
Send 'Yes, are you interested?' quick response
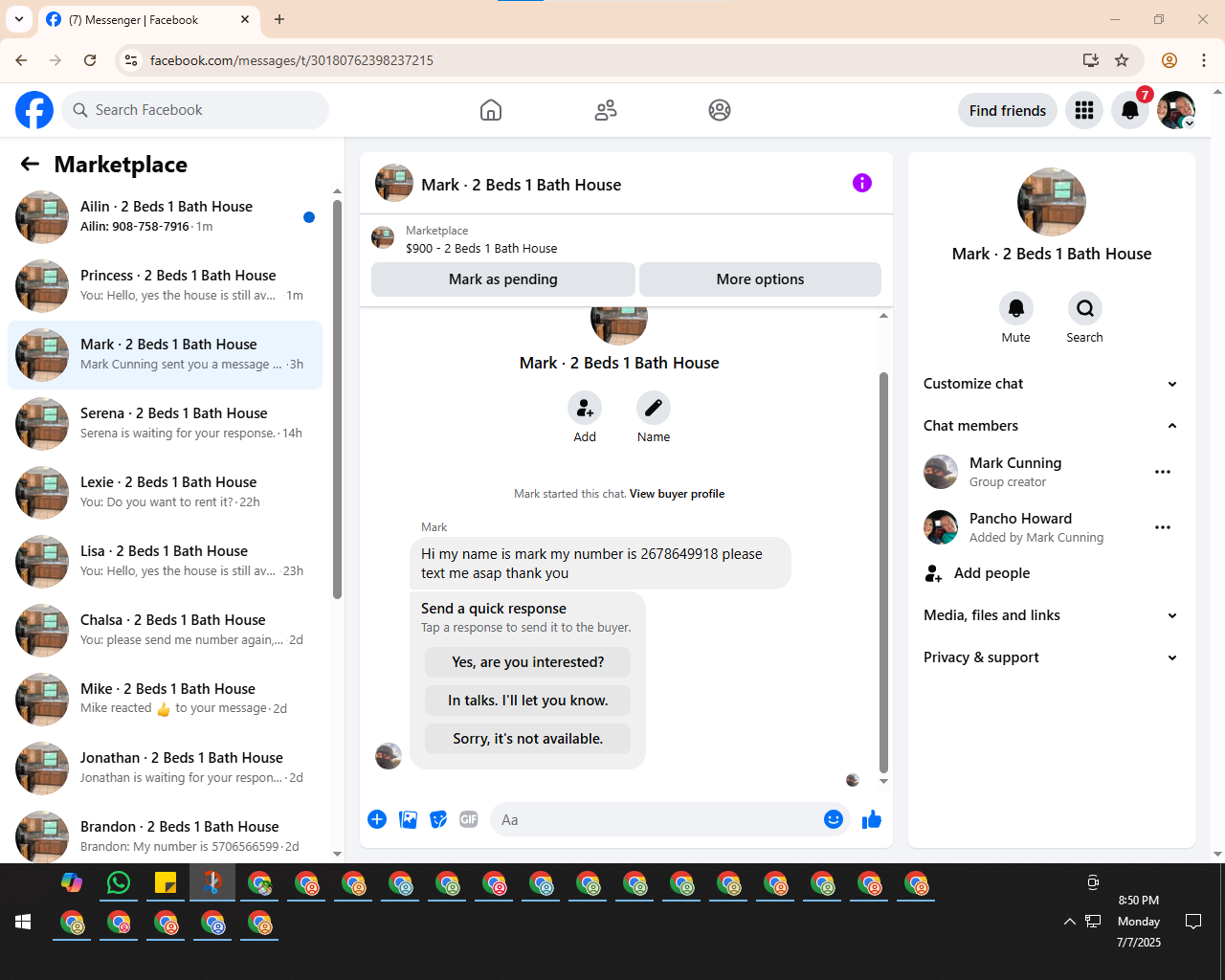(x=527, y=662)
